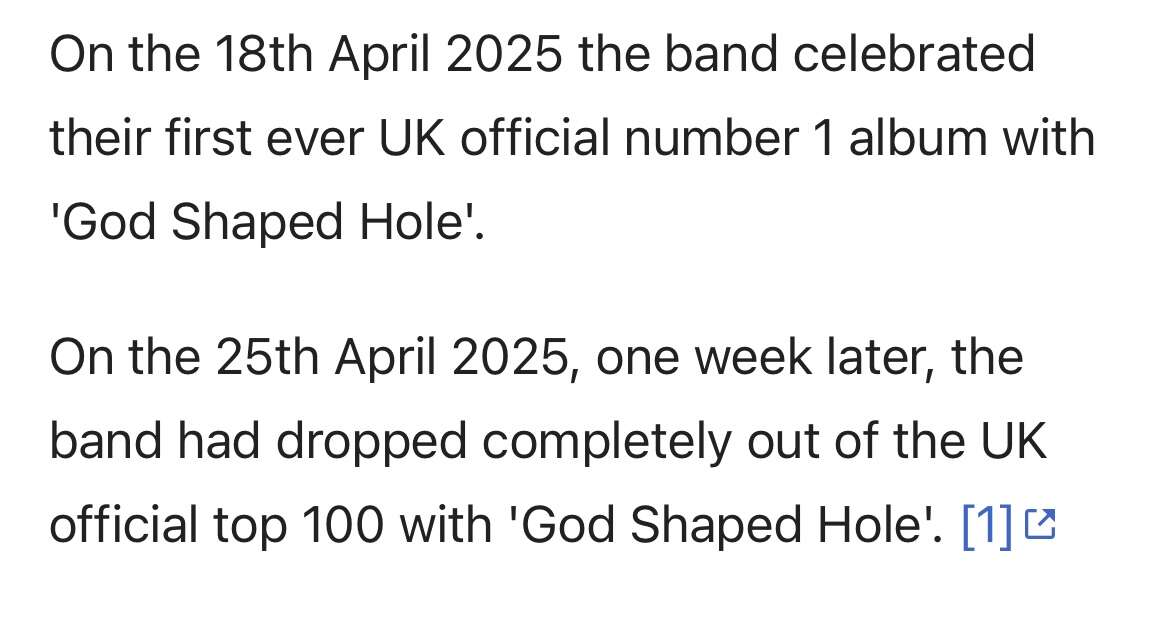Click the "number" word in first paragraph
The height and width of the screenshot is (620, 1159).
click(711, 138)
